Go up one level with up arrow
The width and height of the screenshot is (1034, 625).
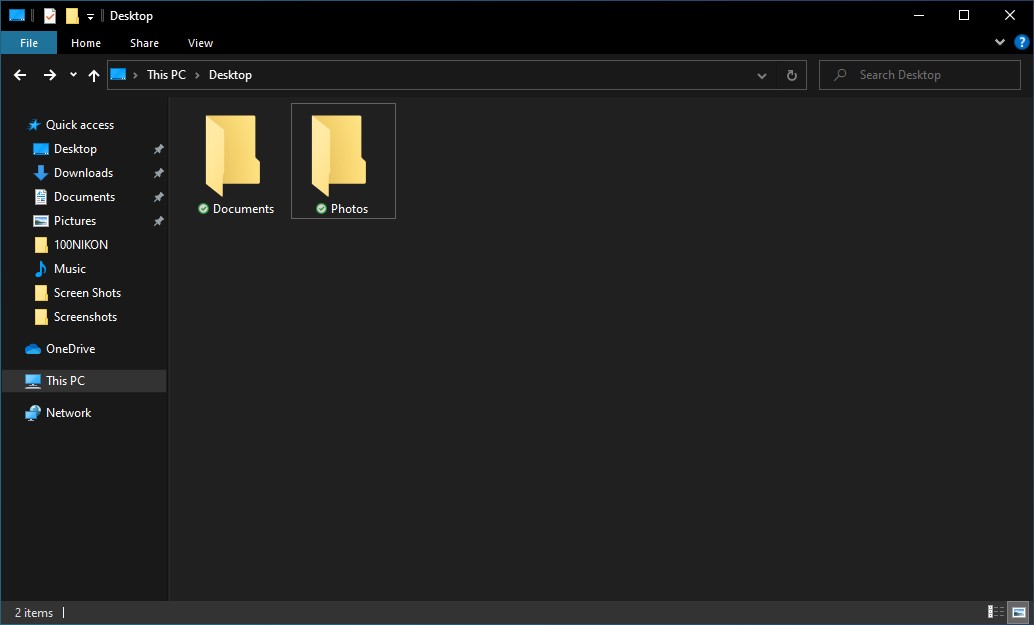click(x=94, y=75)
